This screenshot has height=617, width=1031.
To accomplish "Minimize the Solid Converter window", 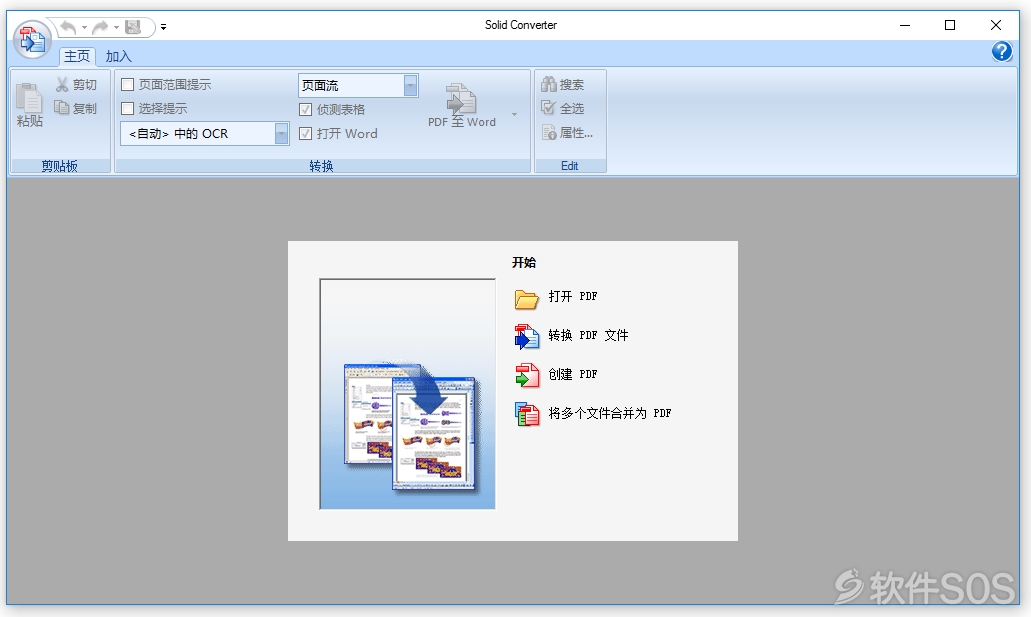I will [x=905, y=25].
